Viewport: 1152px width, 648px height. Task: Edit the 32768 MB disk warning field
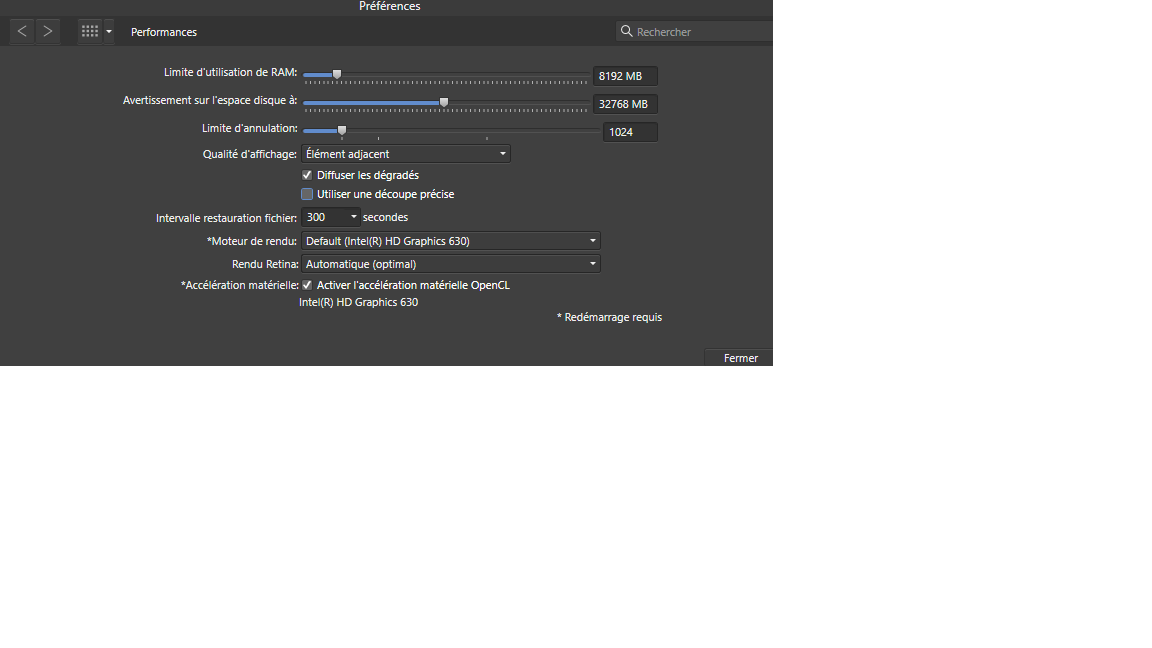click(x=625, y=104)
